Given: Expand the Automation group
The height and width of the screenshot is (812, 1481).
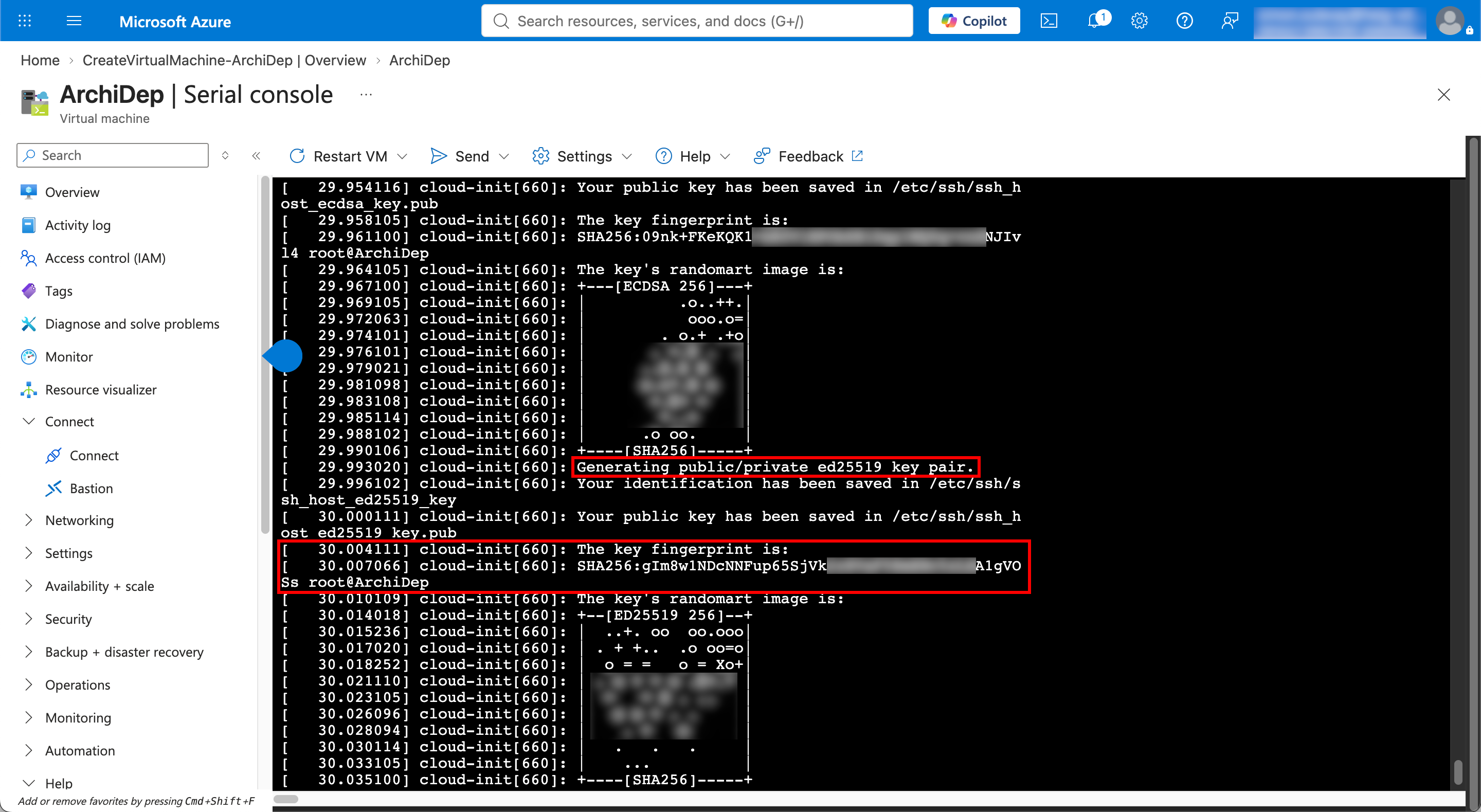Looking at the screenshot, I should (x=29, y=750).
